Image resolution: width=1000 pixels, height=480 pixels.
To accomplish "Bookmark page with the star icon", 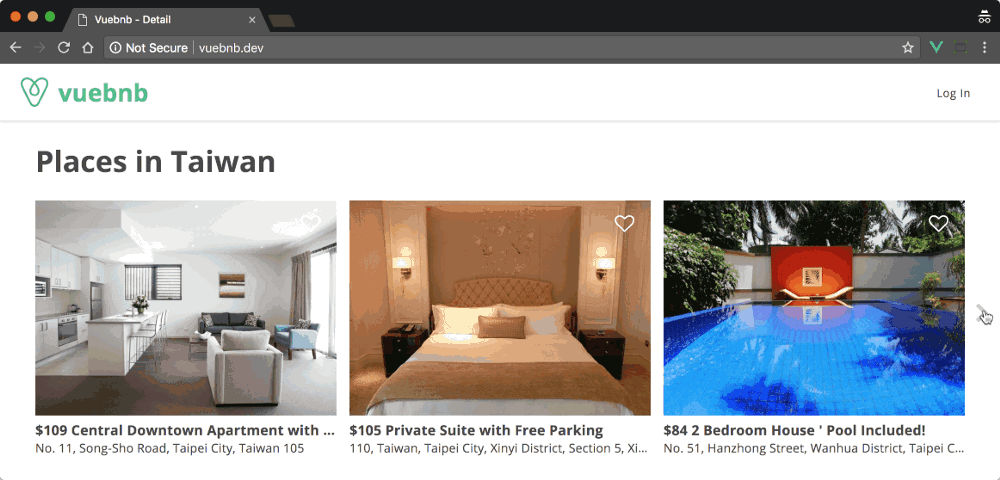I will (908, 48).
